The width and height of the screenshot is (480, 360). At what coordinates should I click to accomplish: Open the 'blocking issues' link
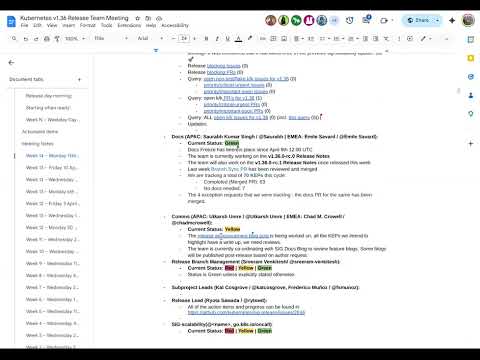(x=223, y=66)
